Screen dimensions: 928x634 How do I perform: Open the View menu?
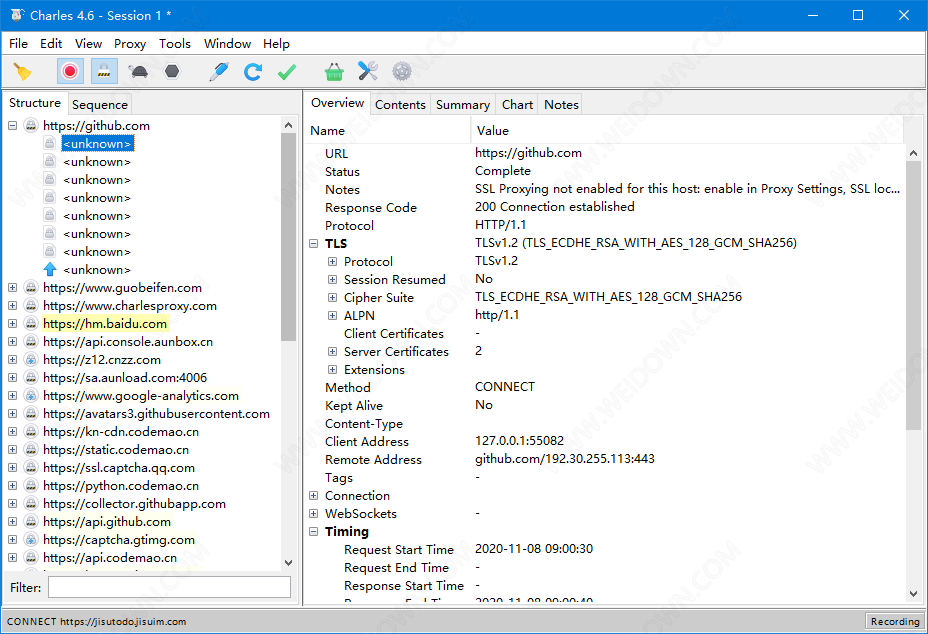pyautogui.click(x=88, y=44)
